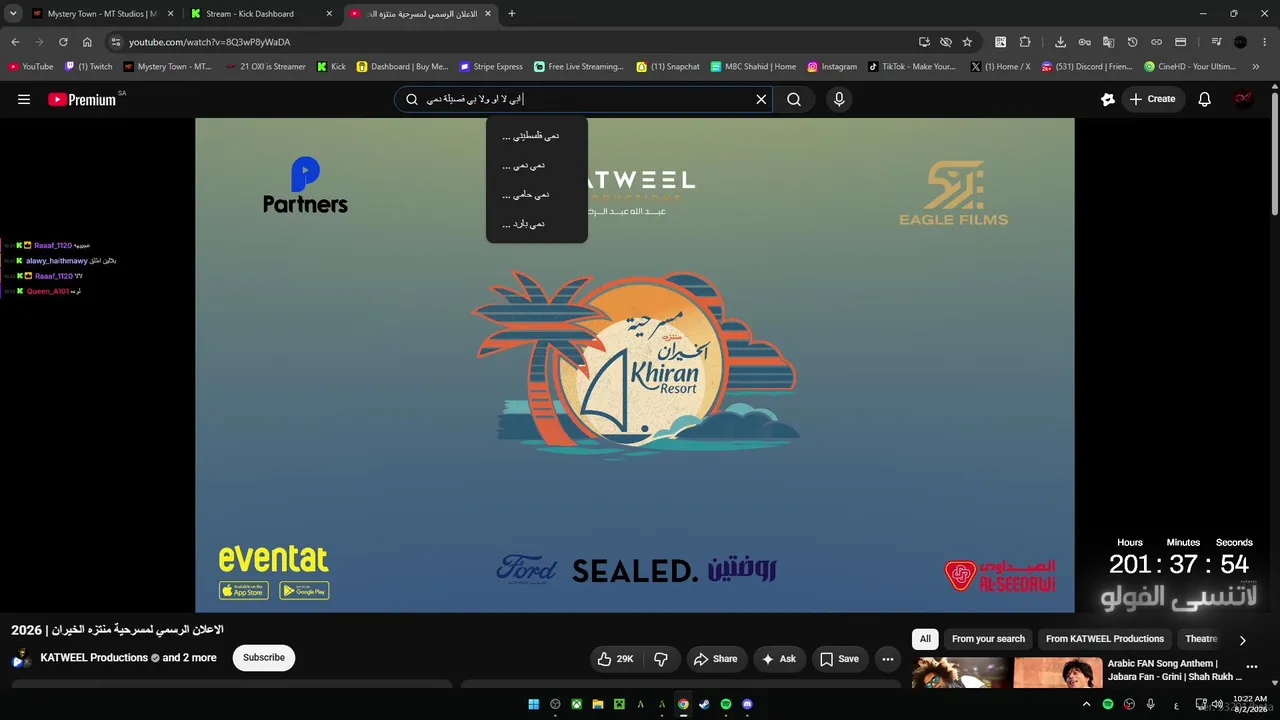Open KATWEEL Productions channel name
The width and height of the screenshot is (1280, 720).
(x=94, y=658)
